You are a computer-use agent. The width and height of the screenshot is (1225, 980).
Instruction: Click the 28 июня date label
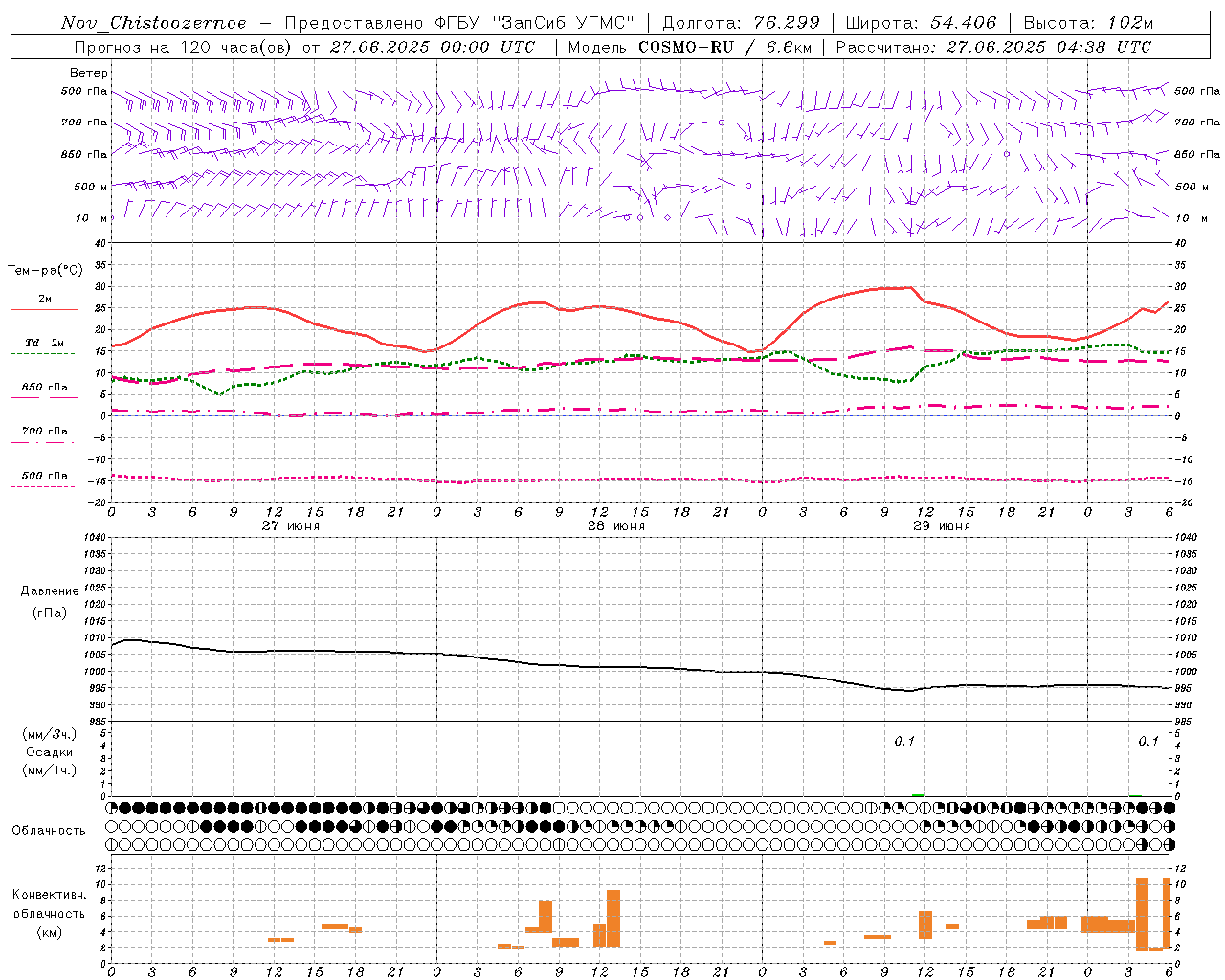coord(616,526)
